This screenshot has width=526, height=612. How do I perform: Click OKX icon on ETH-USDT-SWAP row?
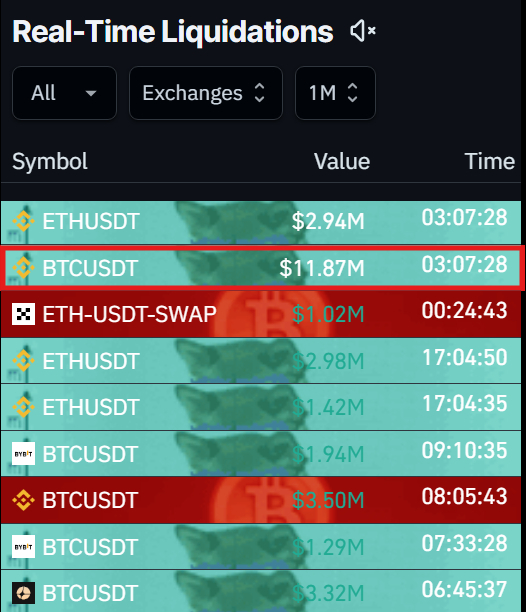pos(23,314)
